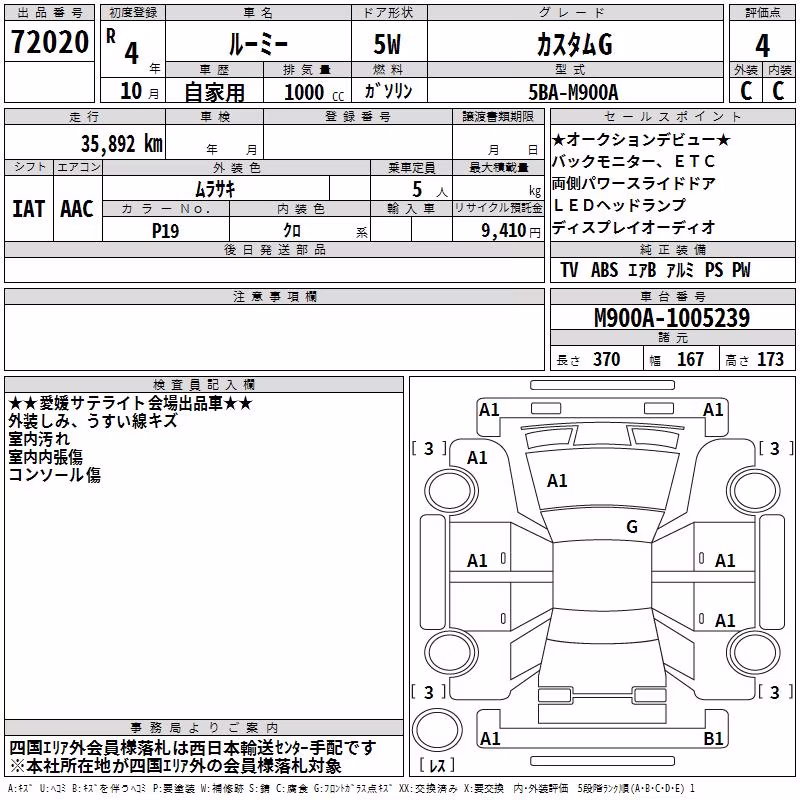Click the interior grade C under 内装
This screenshot has width=800, height=800.
coord(778,91)
